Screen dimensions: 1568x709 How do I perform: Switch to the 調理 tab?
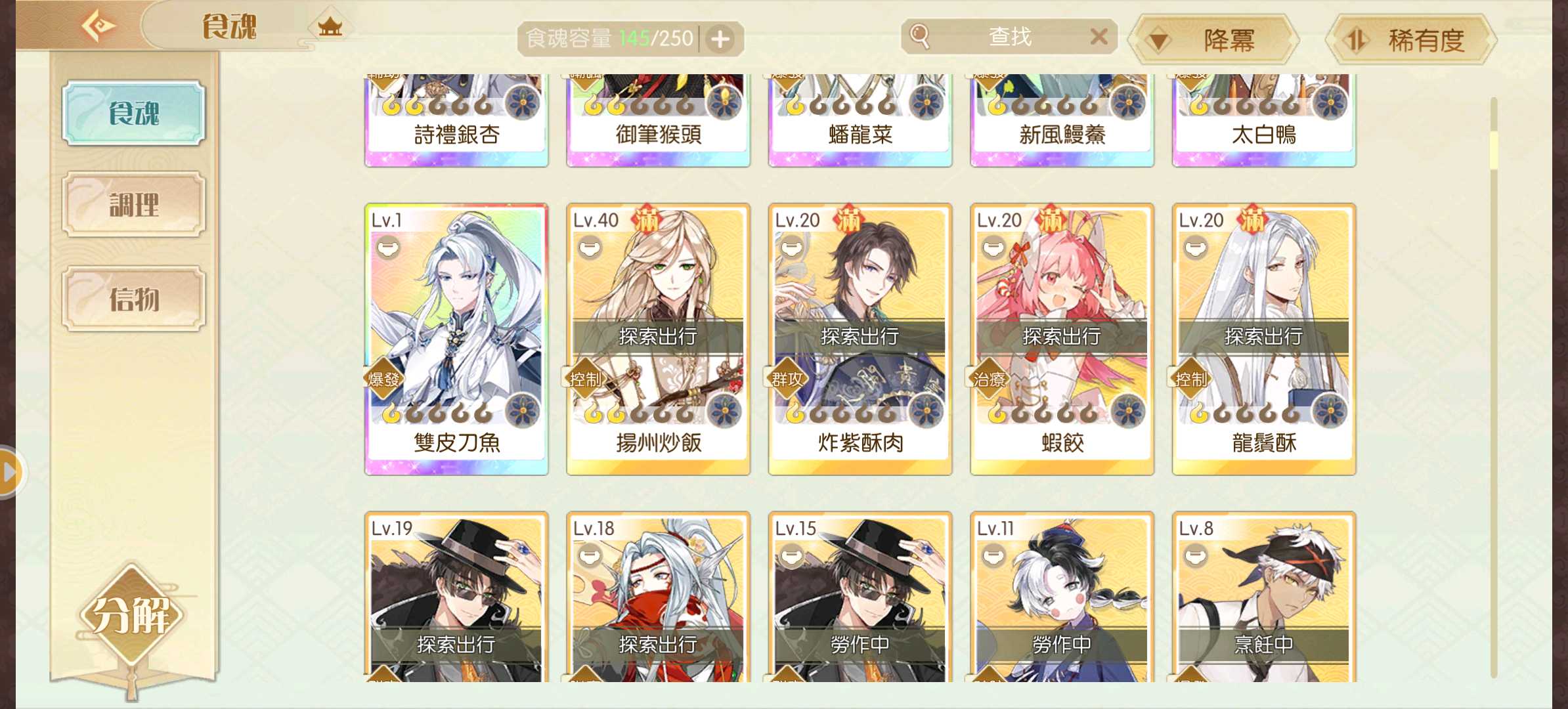coord(134,205)
